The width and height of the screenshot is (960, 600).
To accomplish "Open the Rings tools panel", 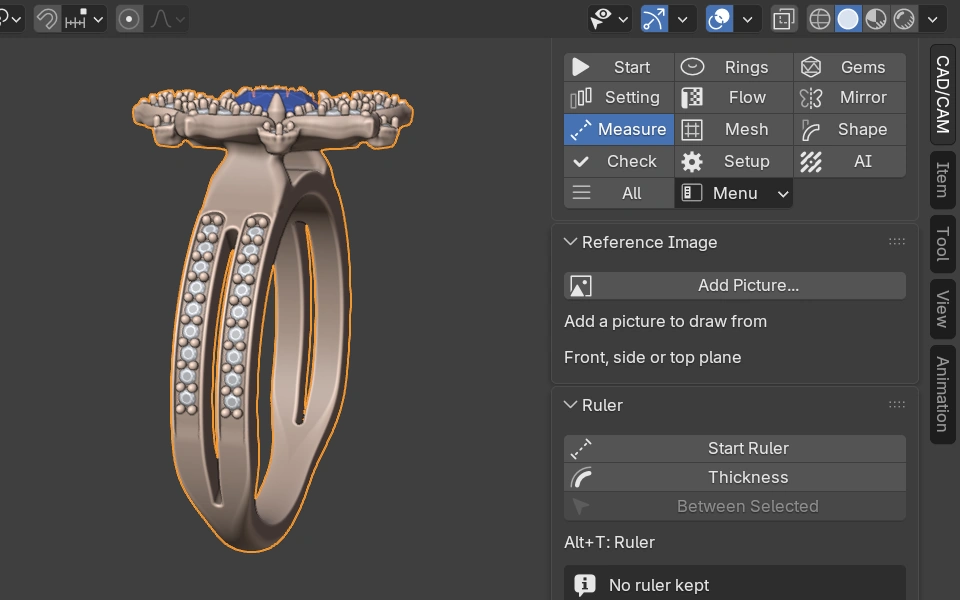I will pos(733,67).
